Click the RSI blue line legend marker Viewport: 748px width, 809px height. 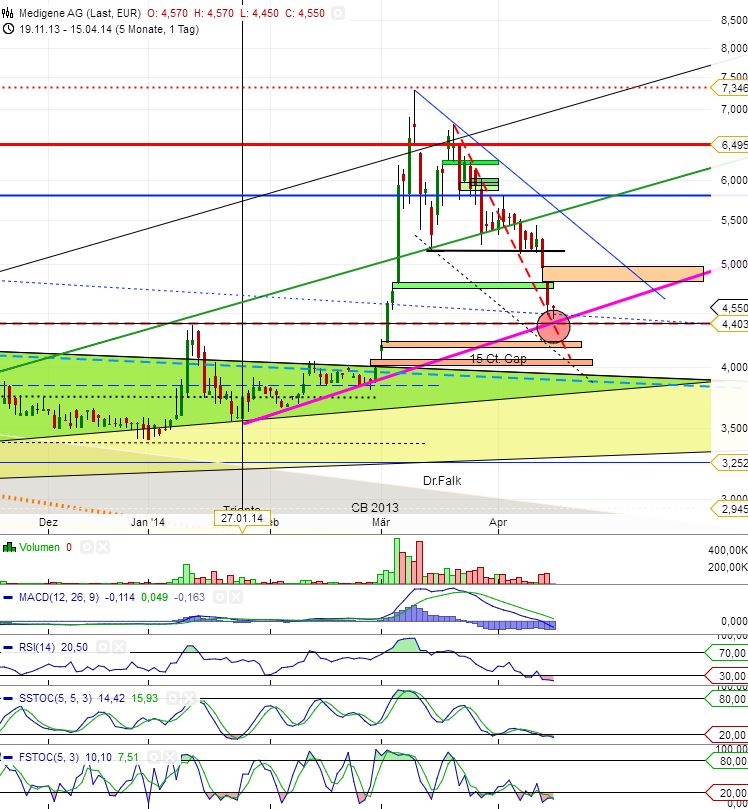pos(8,647)
